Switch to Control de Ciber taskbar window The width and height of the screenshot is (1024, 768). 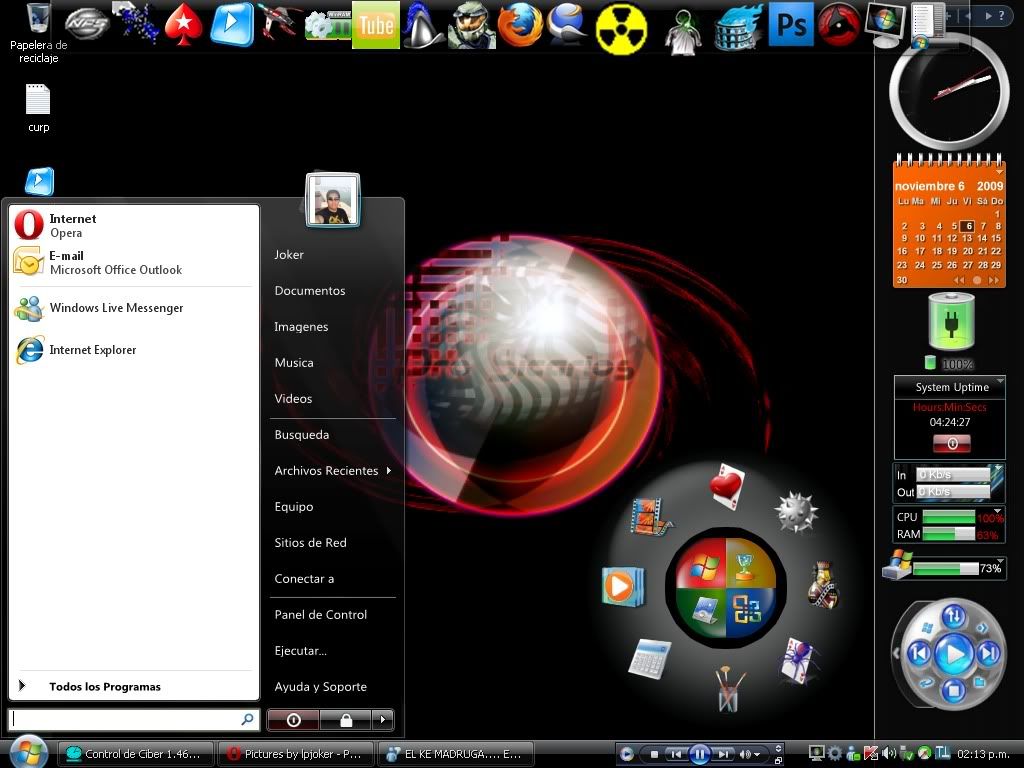pos(136,754)
